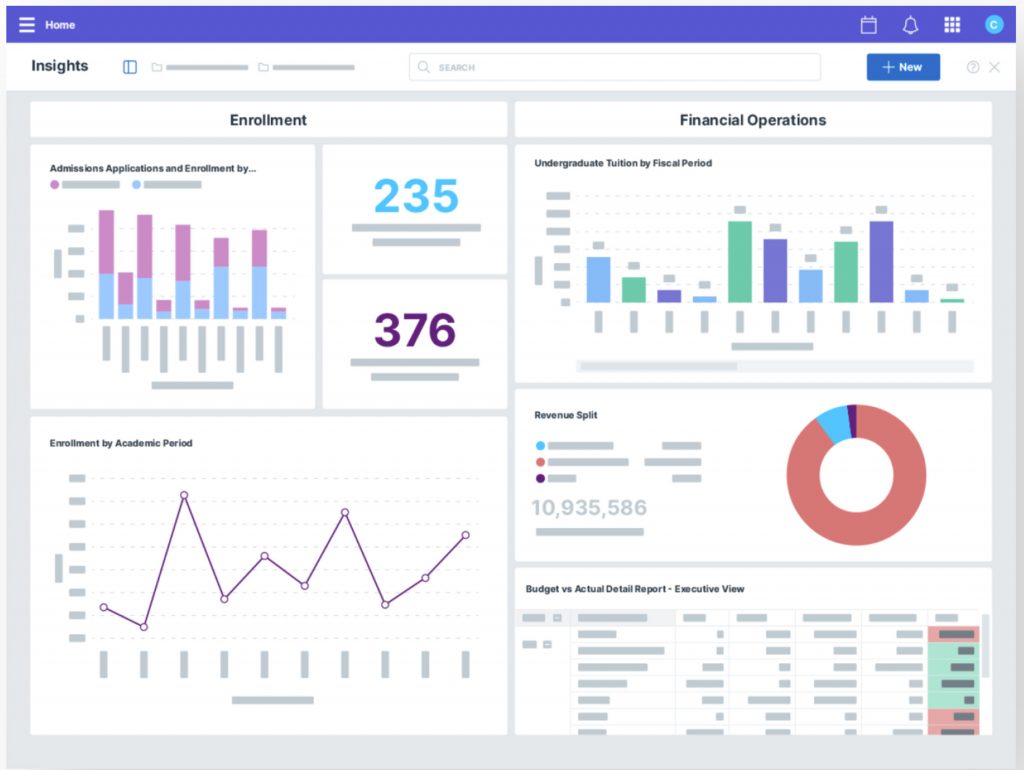Viewport: 1024px width, 770px height.
Task: Click the highest point on enrollment line chart
Action: click(184, 495)
